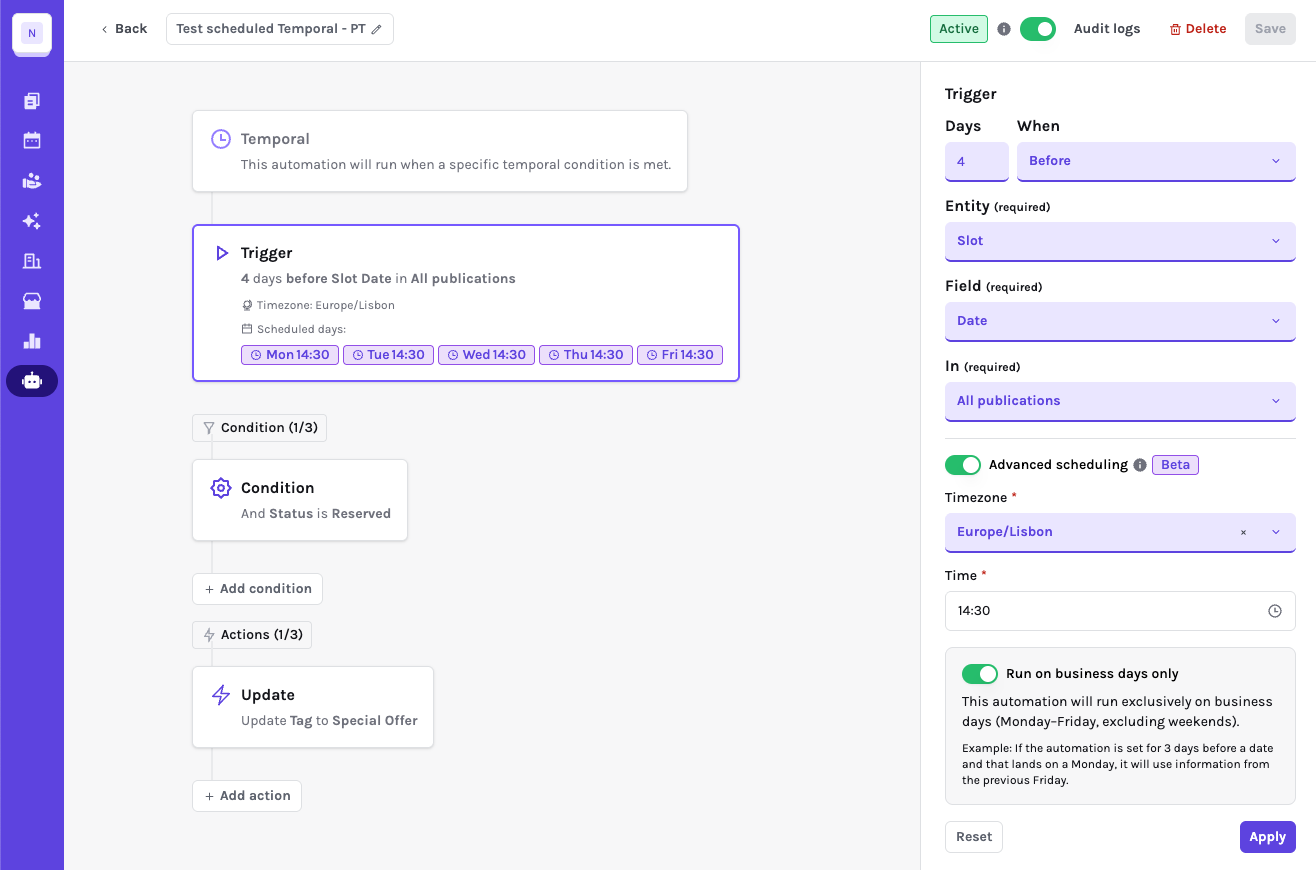The width and height of the screenshot is (1316, 870).
Task: Click Add condition button
Action: point(257,589)
